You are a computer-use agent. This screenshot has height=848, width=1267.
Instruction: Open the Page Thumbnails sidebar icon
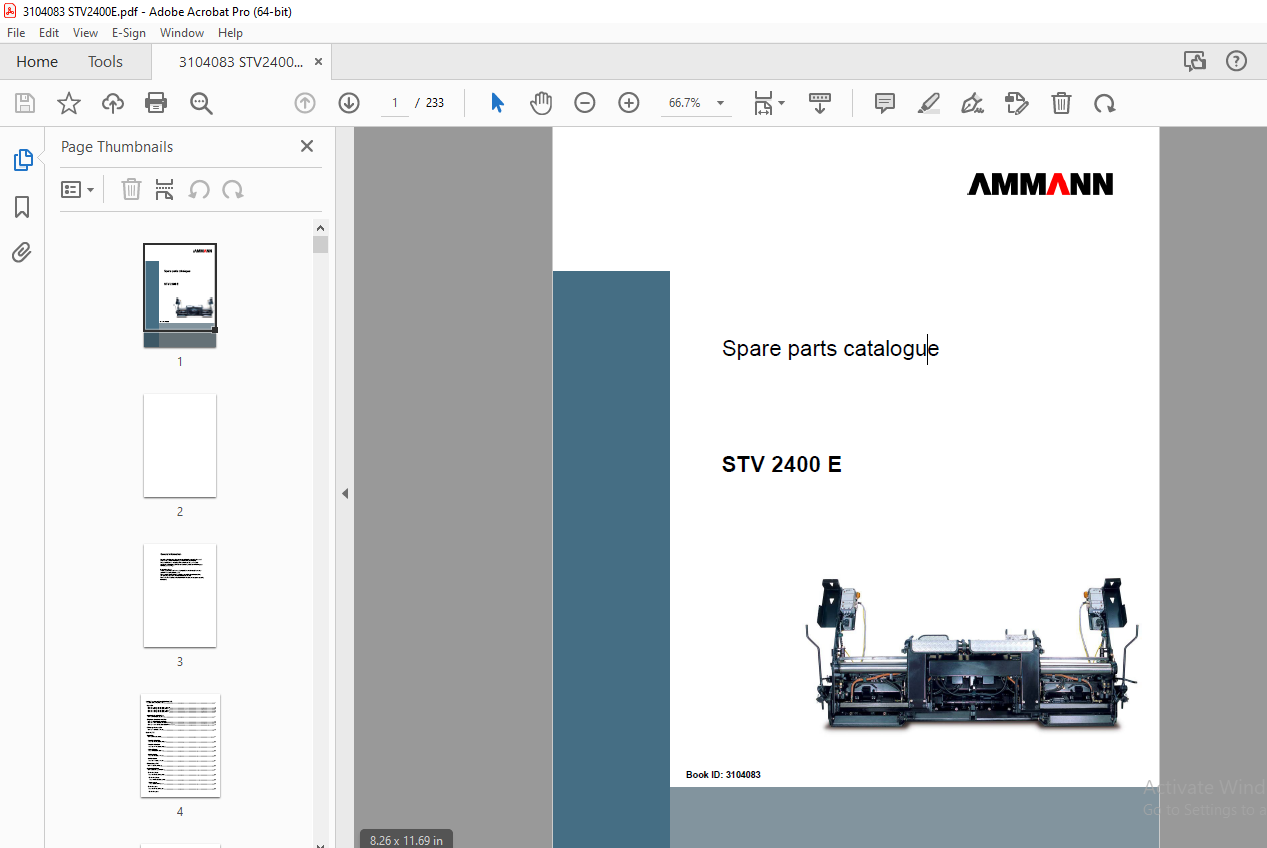(x=22, y=160)
